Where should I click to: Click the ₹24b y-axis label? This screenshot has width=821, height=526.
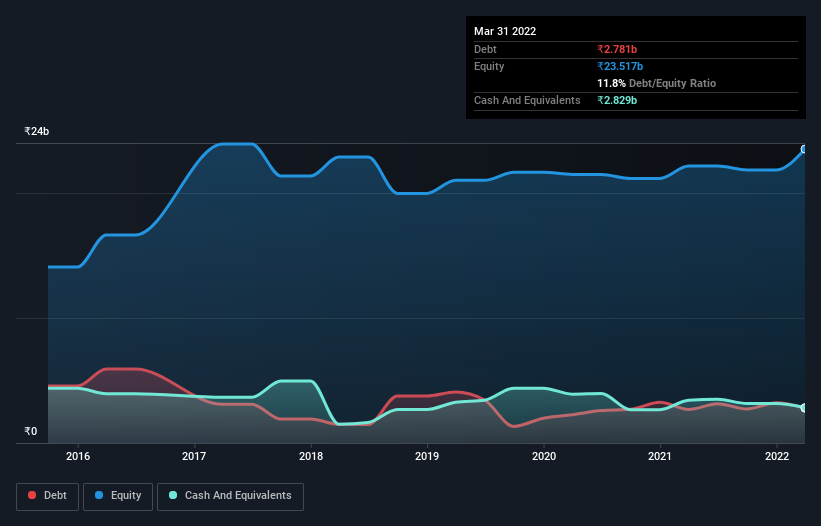(x=37, y=131)
